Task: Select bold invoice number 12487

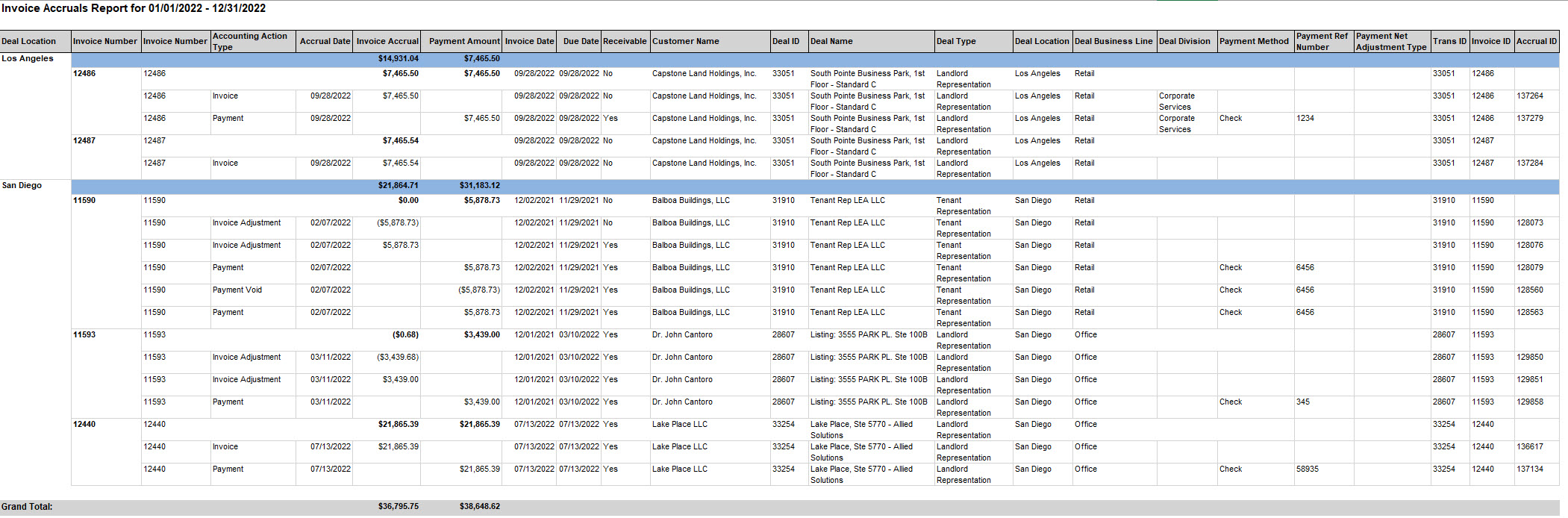Action: coord(84,140)
